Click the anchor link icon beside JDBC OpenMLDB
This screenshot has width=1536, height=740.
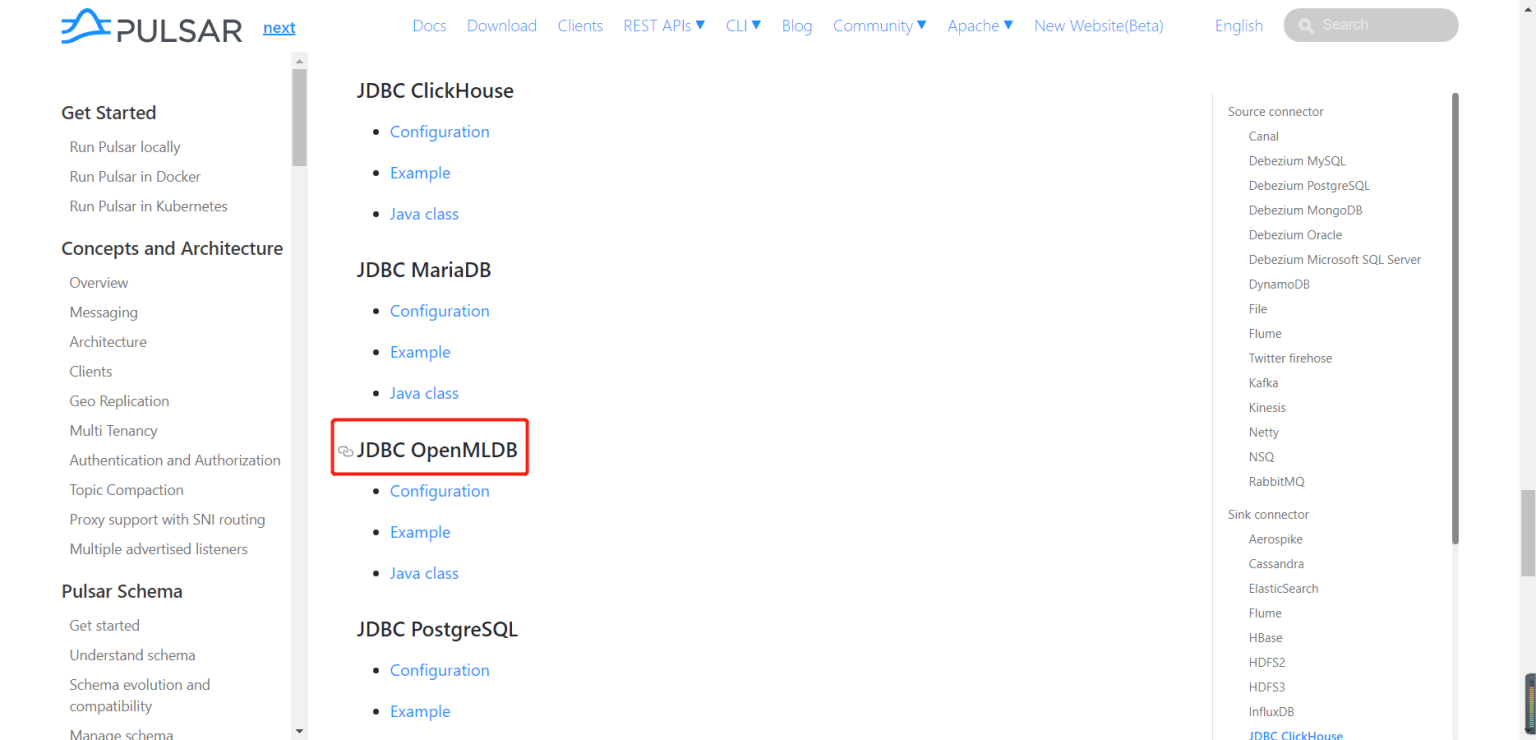point(346,451)
